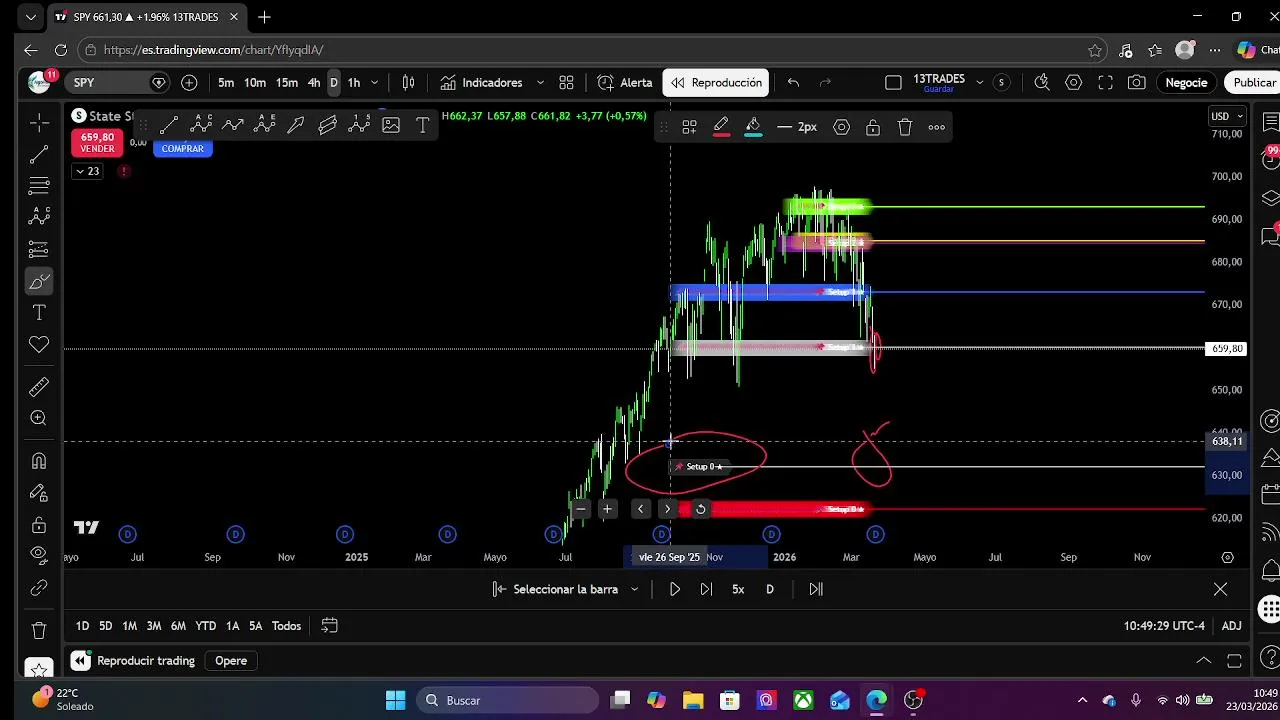Open quick search magnifier with lightning
The height and width of the screenshot is (720, 1280).
[x=1042, y=83]
